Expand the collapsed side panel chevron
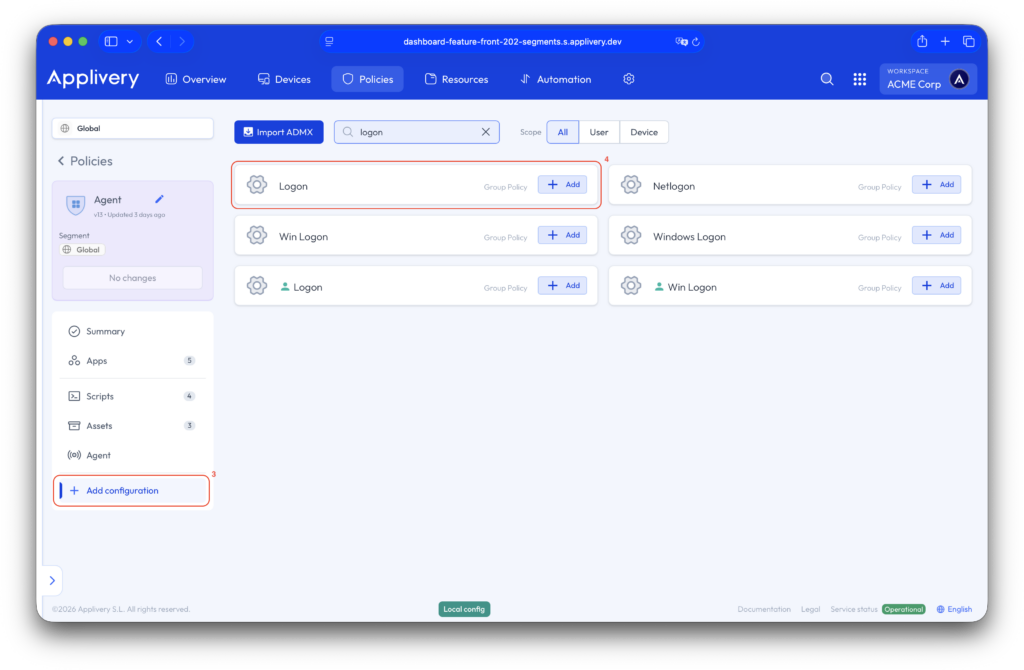This screenshot has width=1024, height=670. (x=52, y=580)
